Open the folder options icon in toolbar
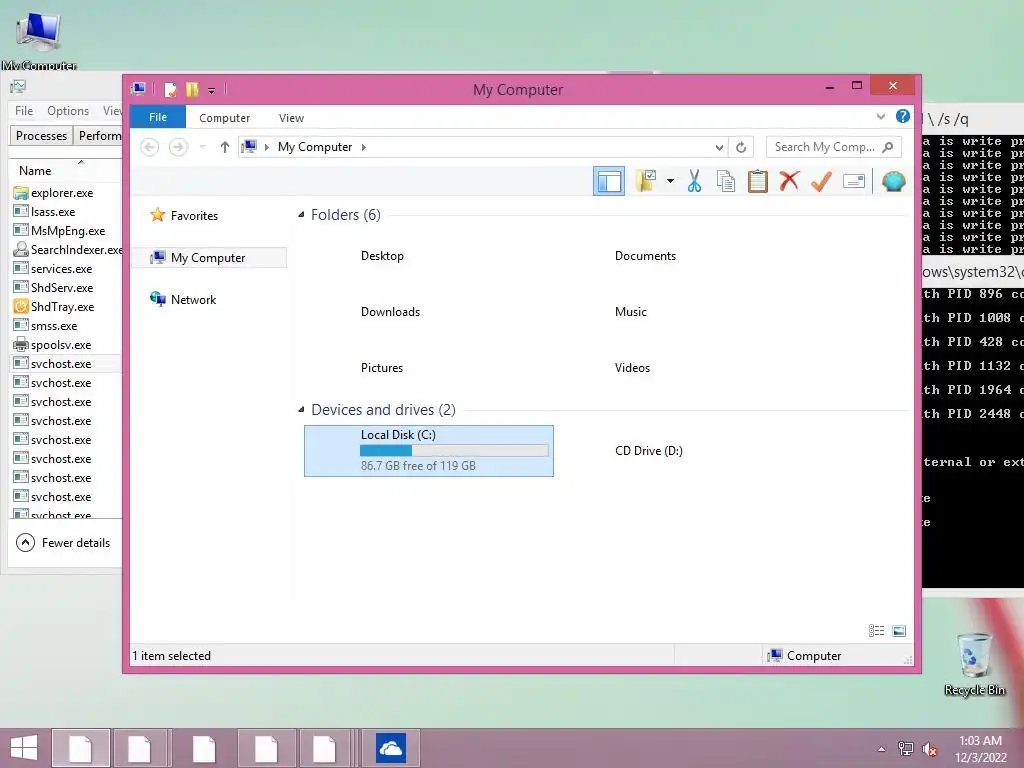 tap(646, 181)
